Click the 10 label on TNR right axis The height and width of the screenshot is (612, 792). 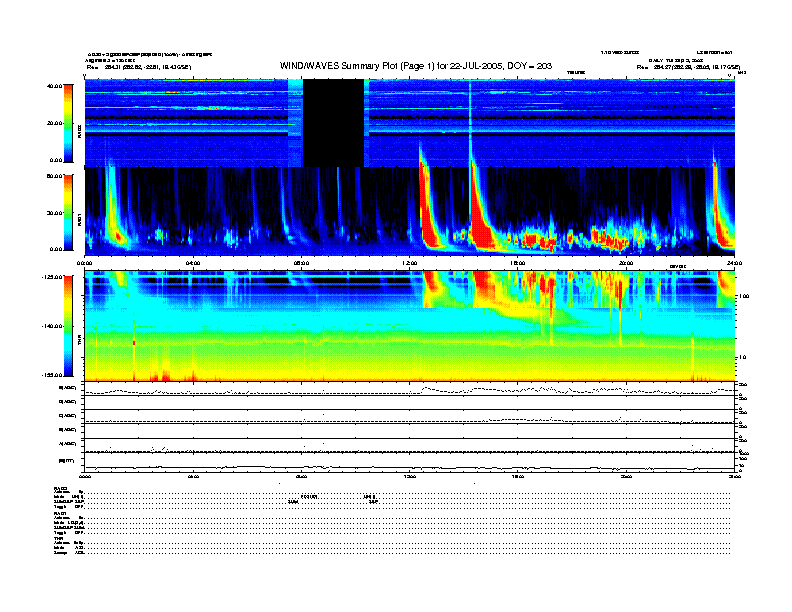742,357
